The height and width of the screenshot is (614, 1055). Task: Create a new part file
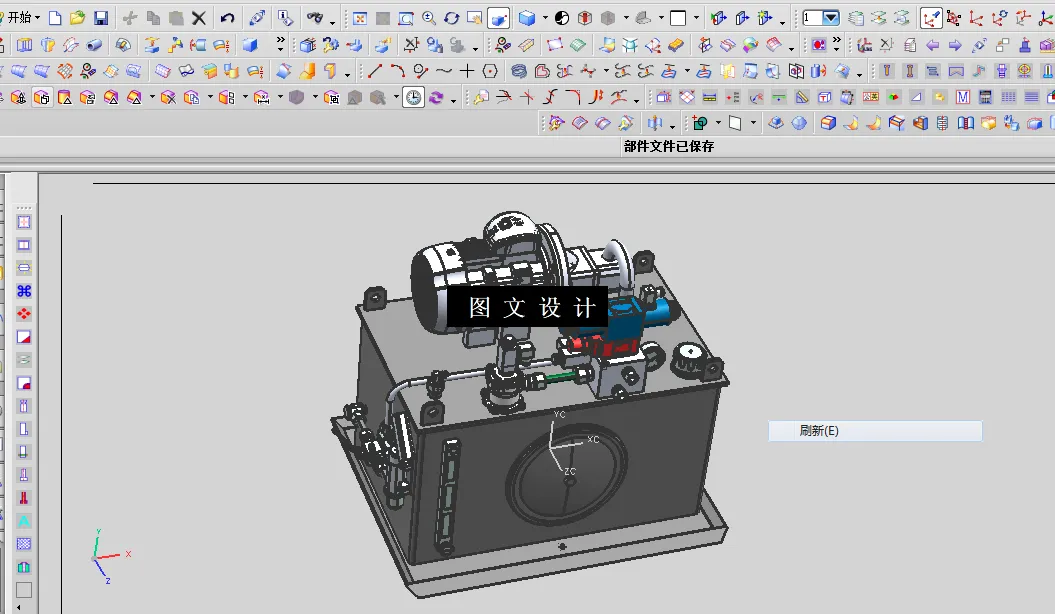coord(55,17)
